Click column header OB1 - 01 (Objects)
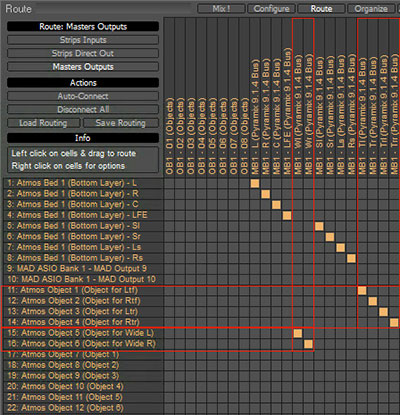 [169, 136]
